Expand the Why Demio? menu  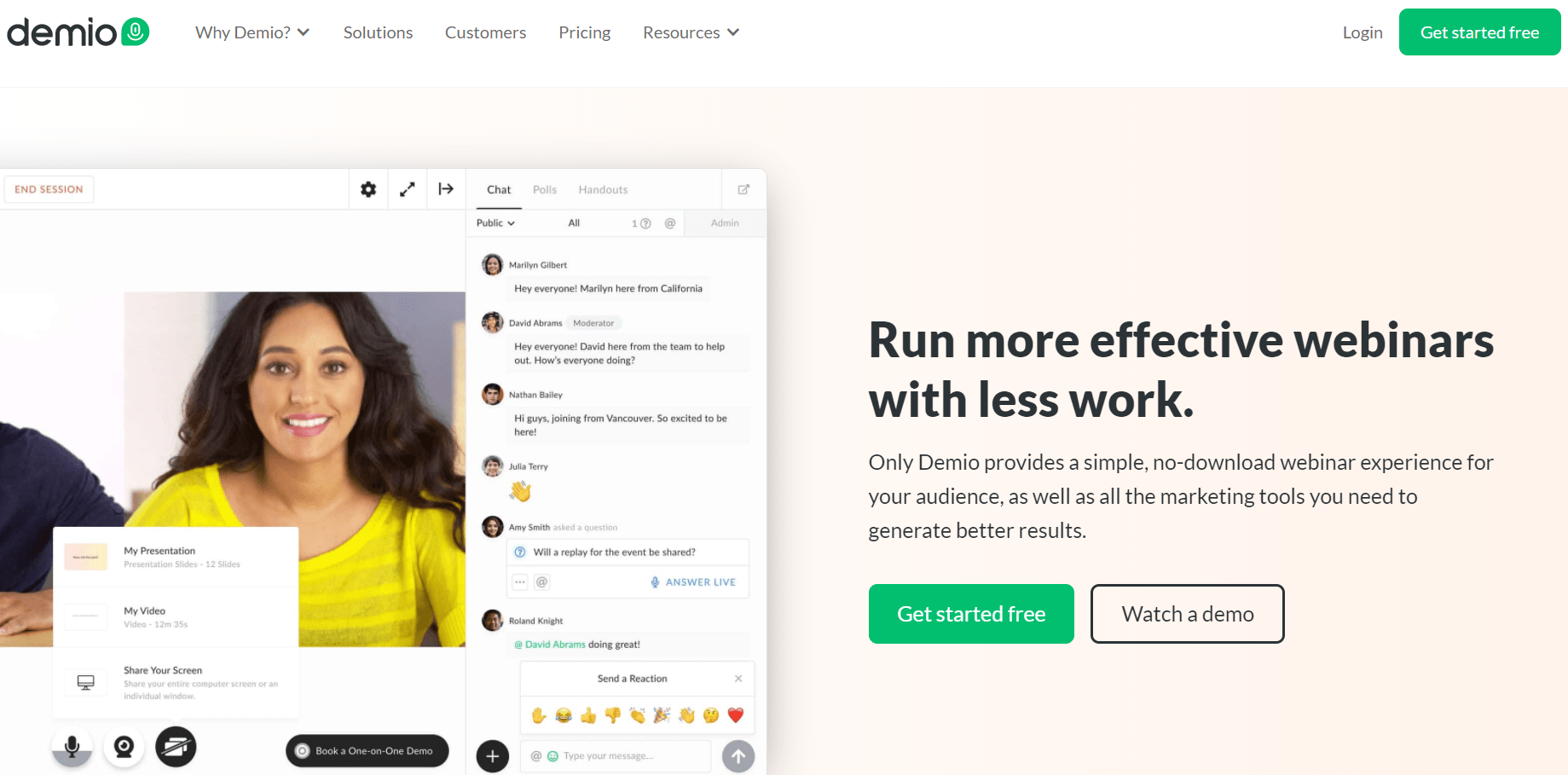point(252,32)
